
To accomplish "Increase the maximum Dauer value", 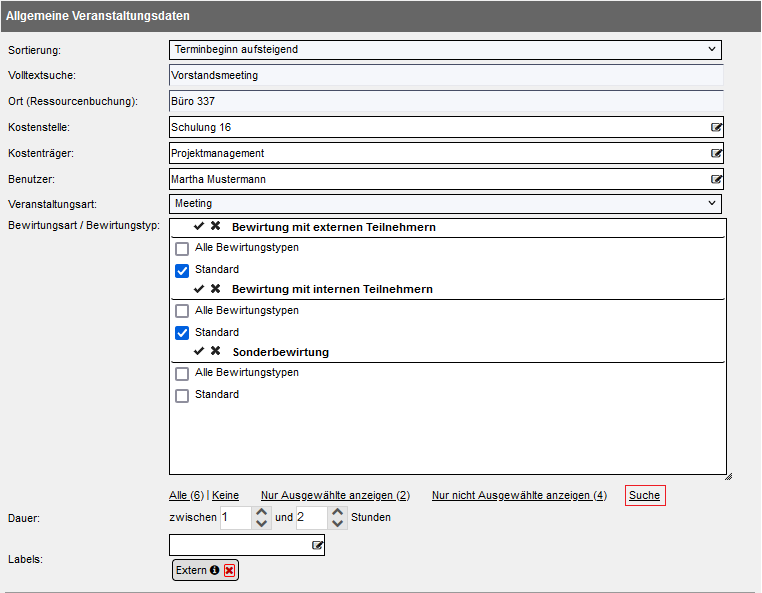I will click(x=338, y=512).
